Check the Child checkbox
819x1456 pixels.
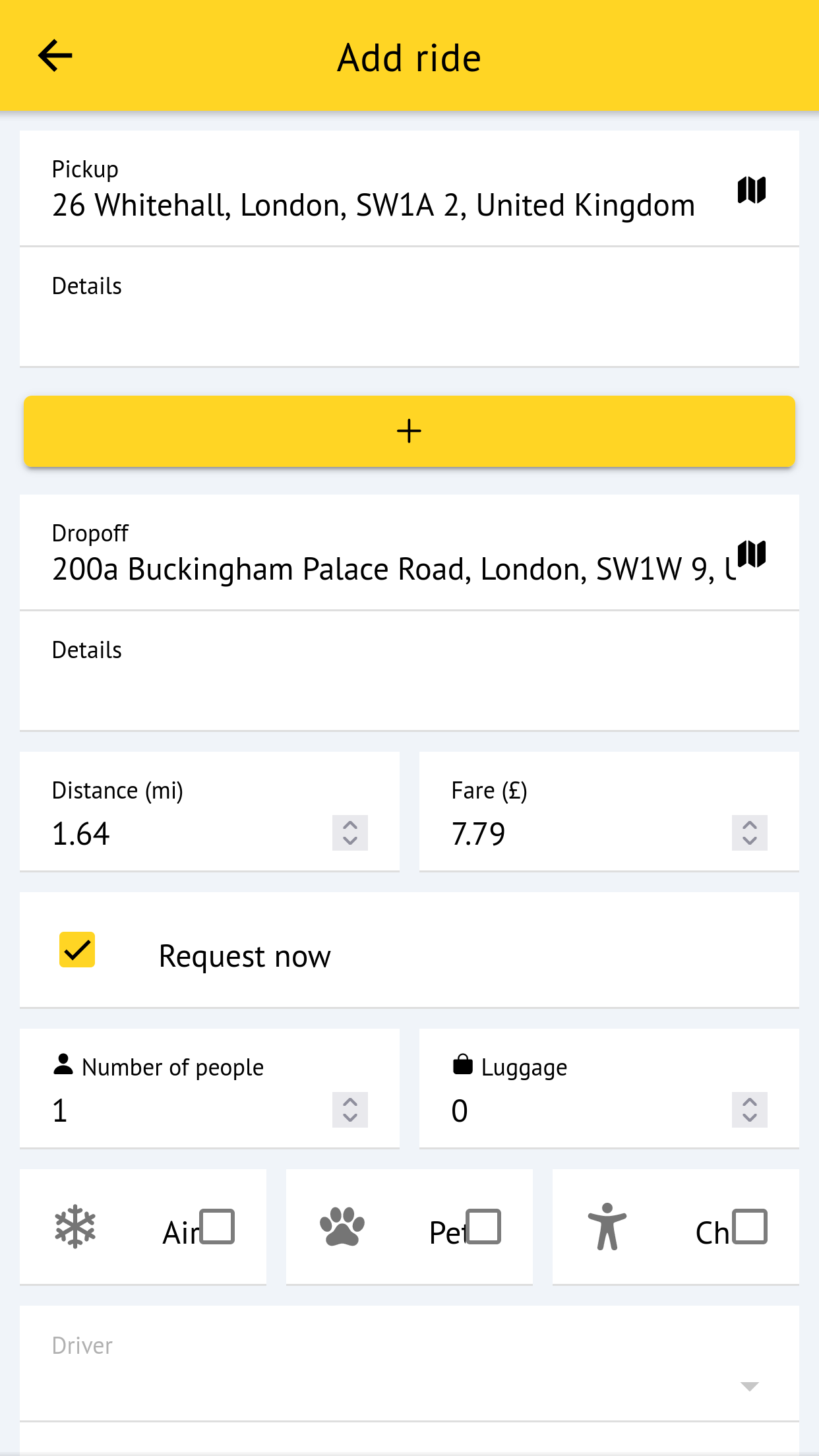click(750, 1227)
